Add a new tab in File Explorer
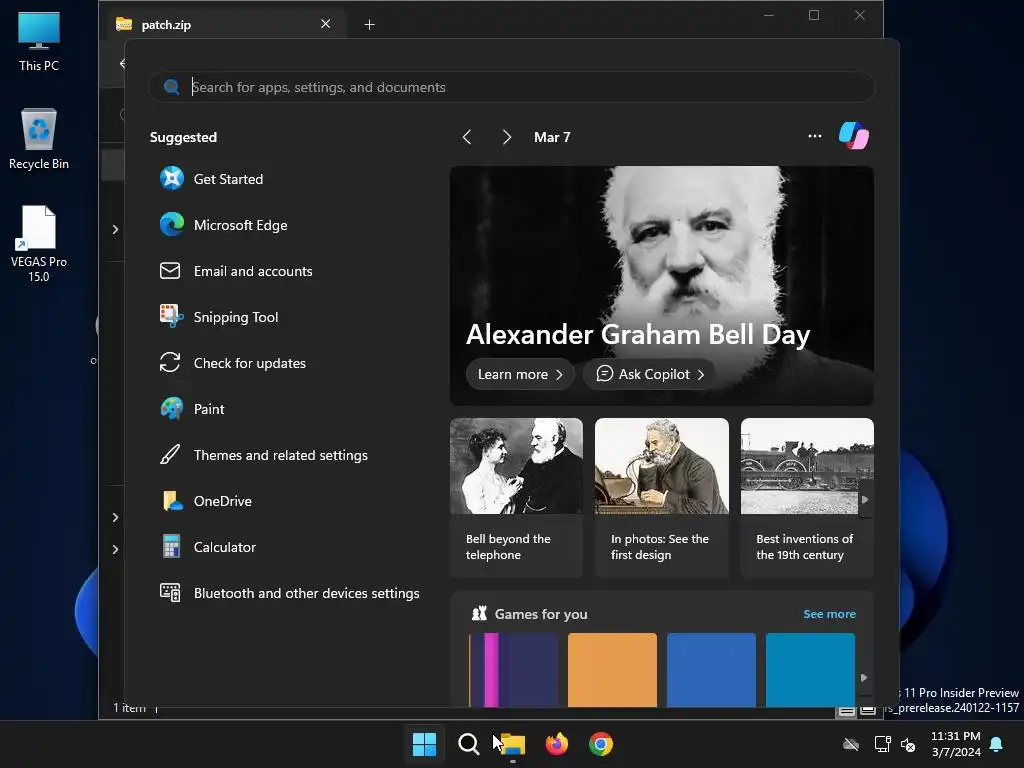 pyautogui.click(x=369, y=25)
